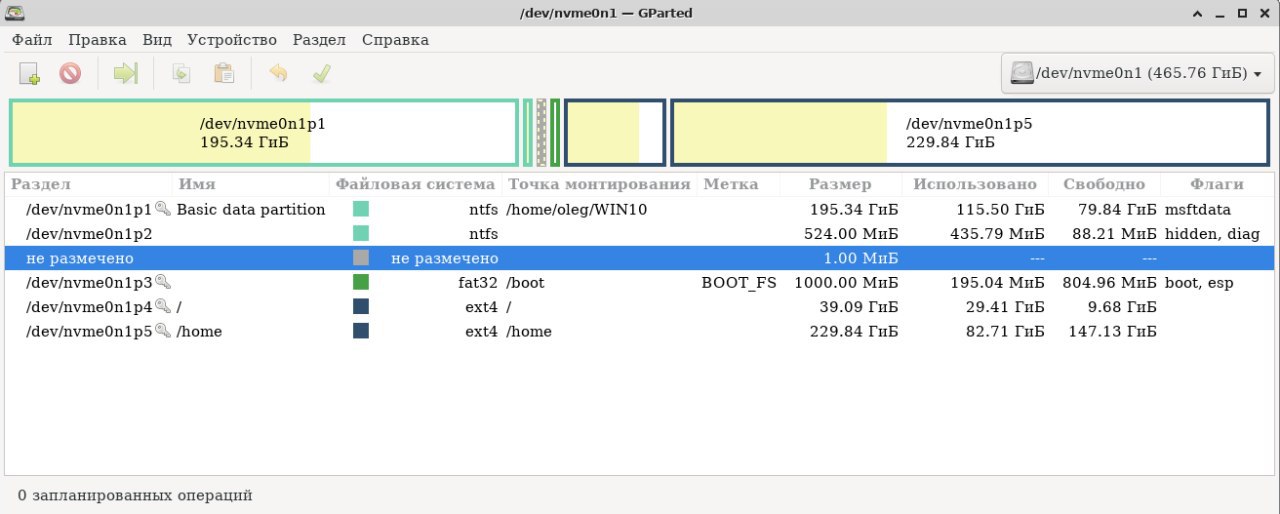1280x514 pixels.
Task: Open the device selector /dev/nvme0n1 dropdown
Action: coord(1136,73)
